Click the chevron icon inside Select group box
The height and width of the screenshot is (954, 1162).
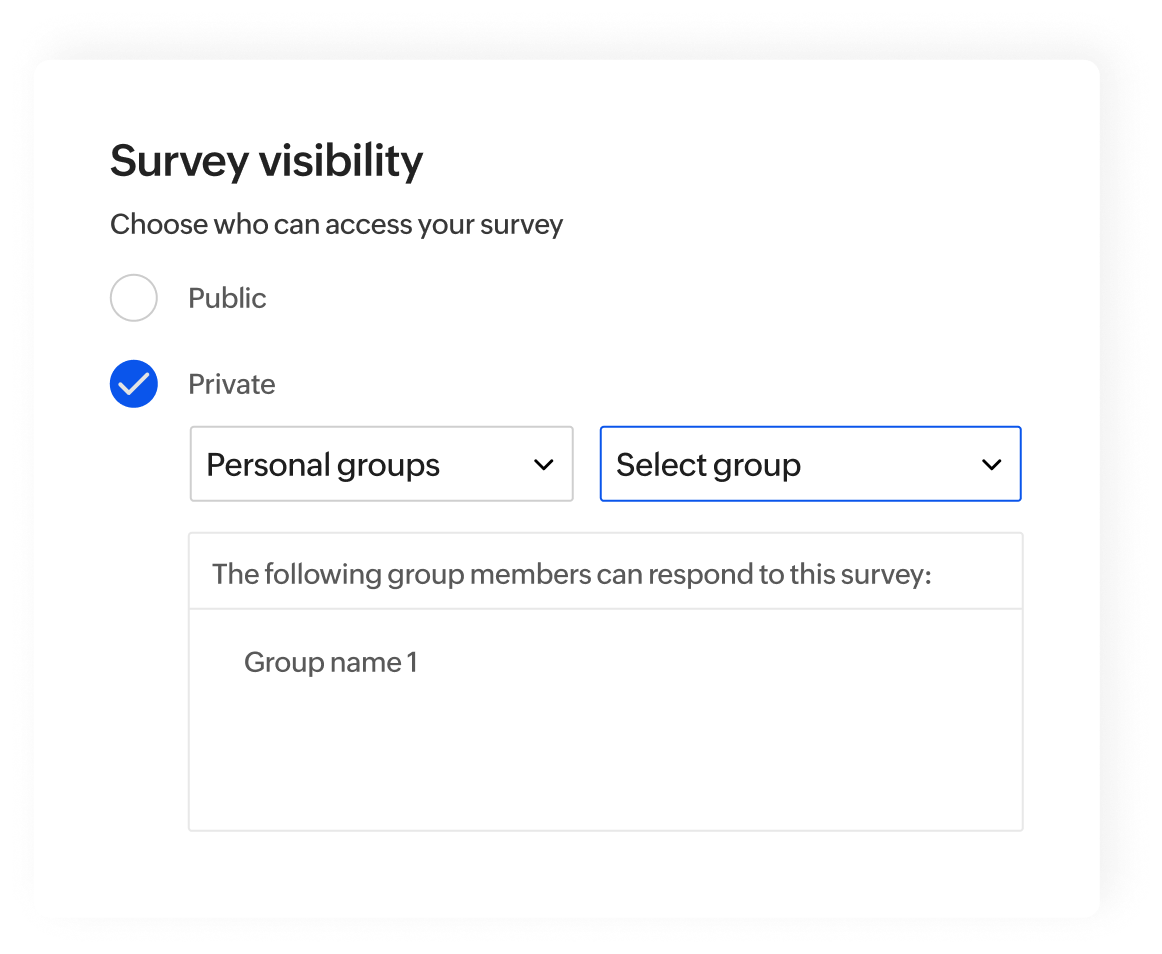pyautogui.click(x=991, y=464)
